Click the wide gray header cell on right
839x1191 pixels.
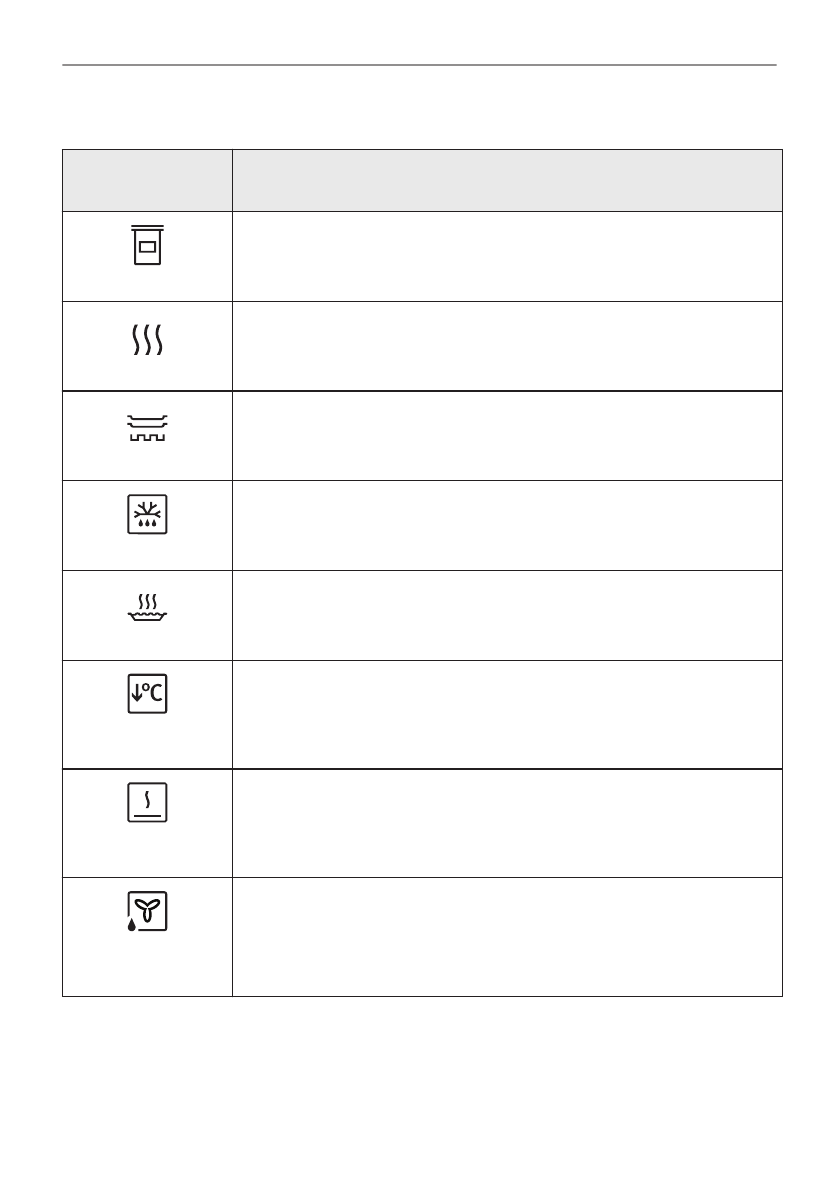tap(506, 180)
